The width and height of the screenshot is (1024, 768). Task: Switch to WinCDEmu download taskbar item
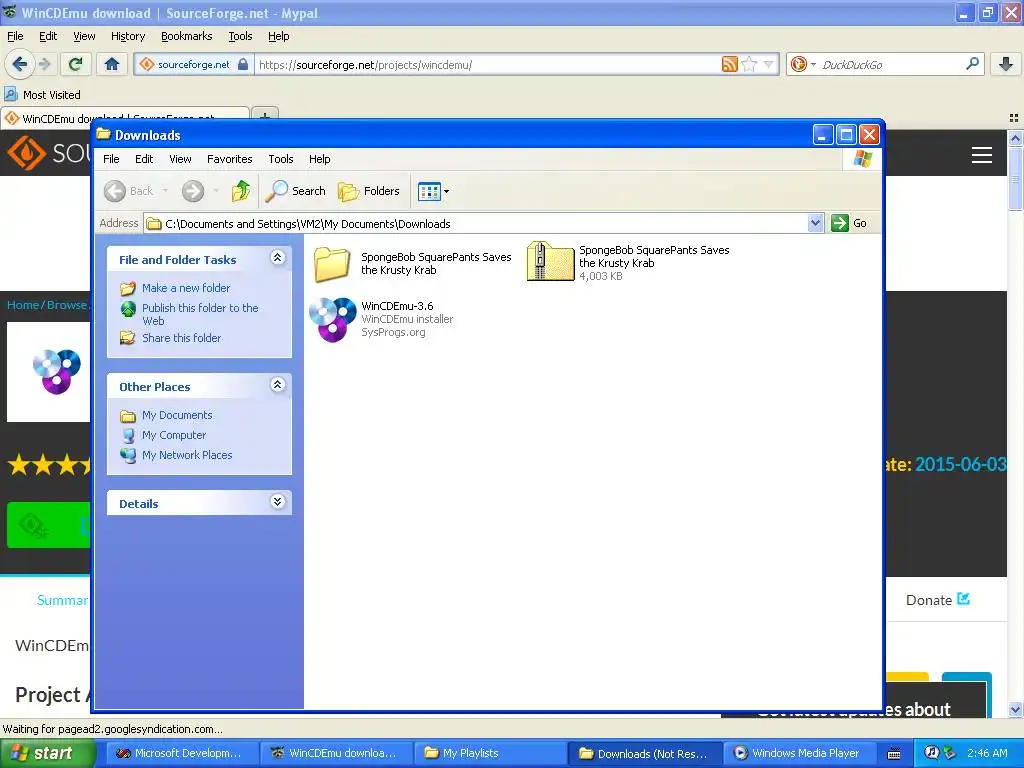[x=335, y=753]
